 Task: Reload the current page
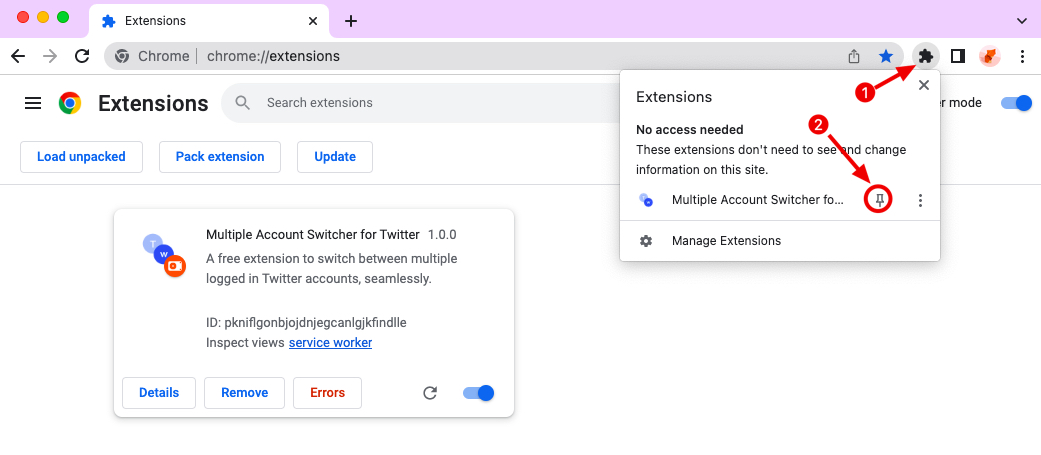[82, 56]
